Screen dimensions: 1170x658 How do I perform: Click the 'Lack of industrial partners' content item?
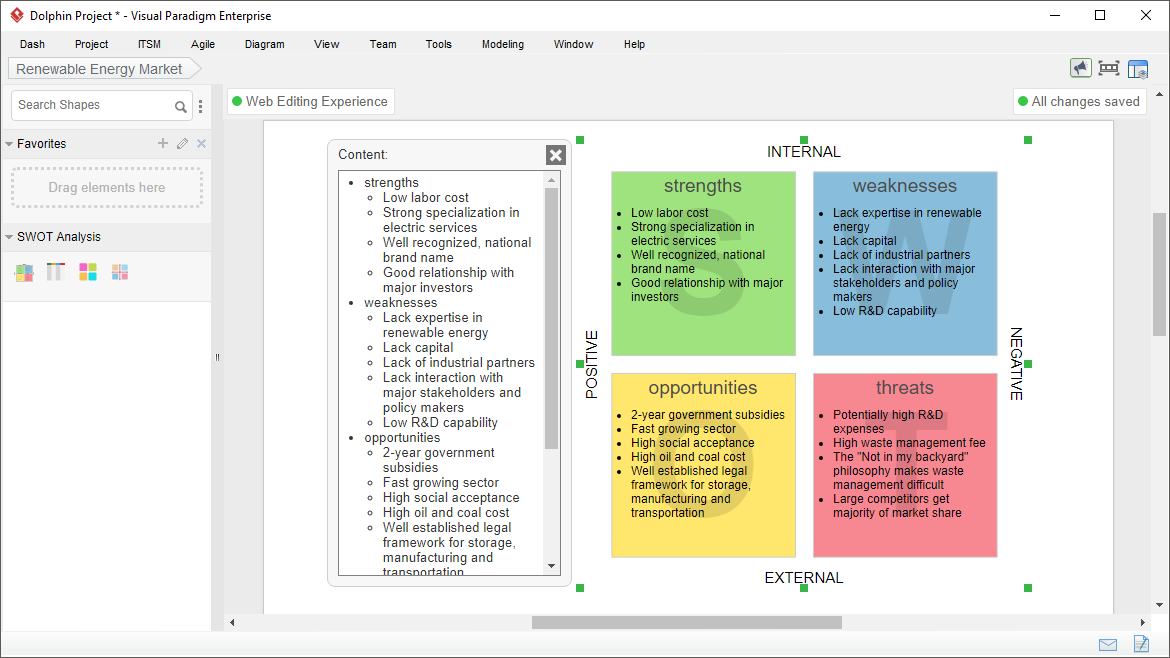459,363
